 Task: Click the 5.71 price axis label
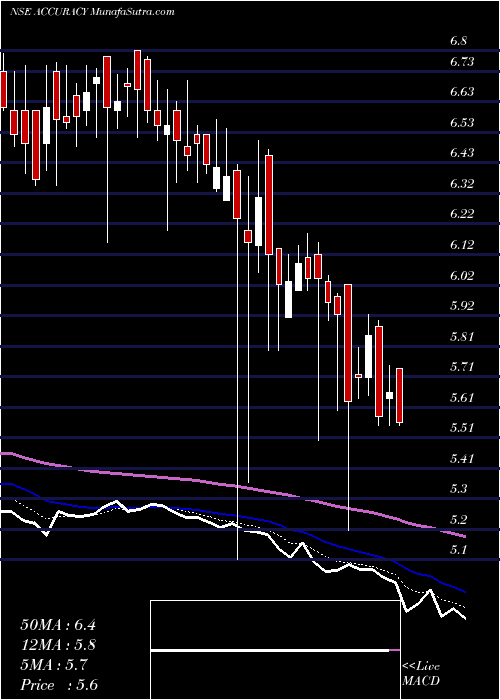pos(462,367)
